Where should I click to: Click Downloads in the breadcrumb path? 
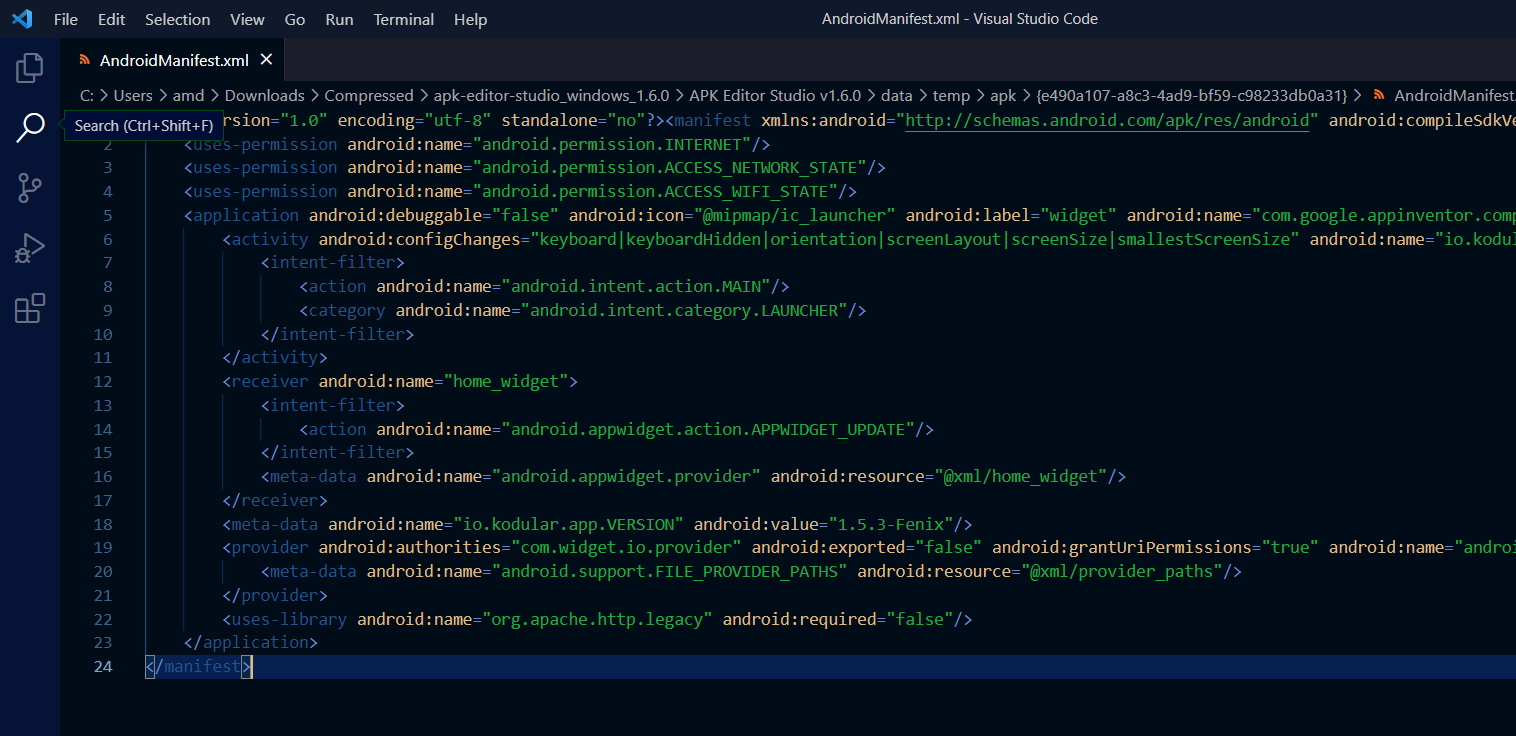(264, 95)
